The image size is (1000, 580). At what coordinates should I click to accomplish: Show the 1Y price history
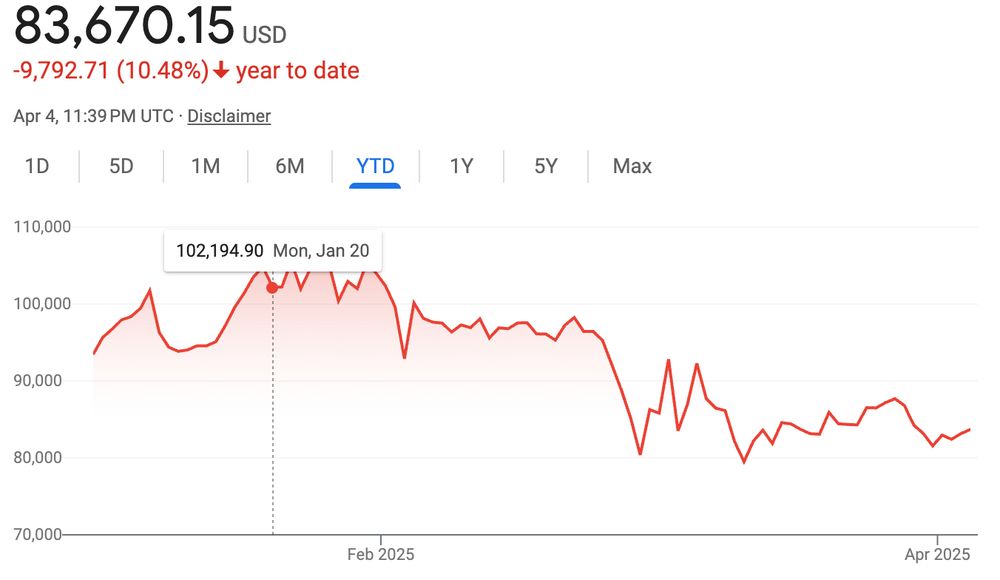pos(461,167)
